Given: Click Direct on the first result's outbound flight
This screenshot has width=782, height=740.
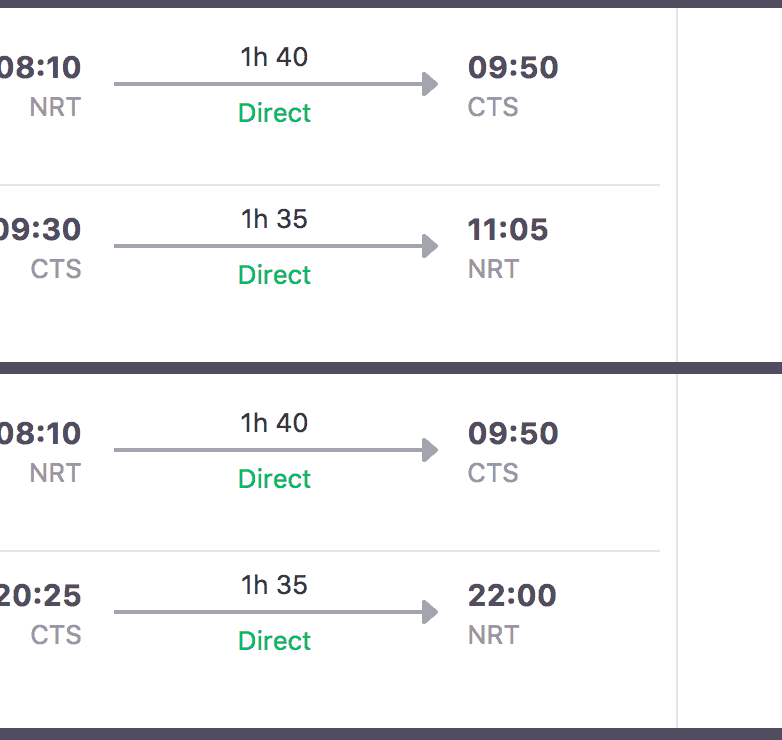Looking at the screenshot, I should pyautogui.click(x=274, y=113).
